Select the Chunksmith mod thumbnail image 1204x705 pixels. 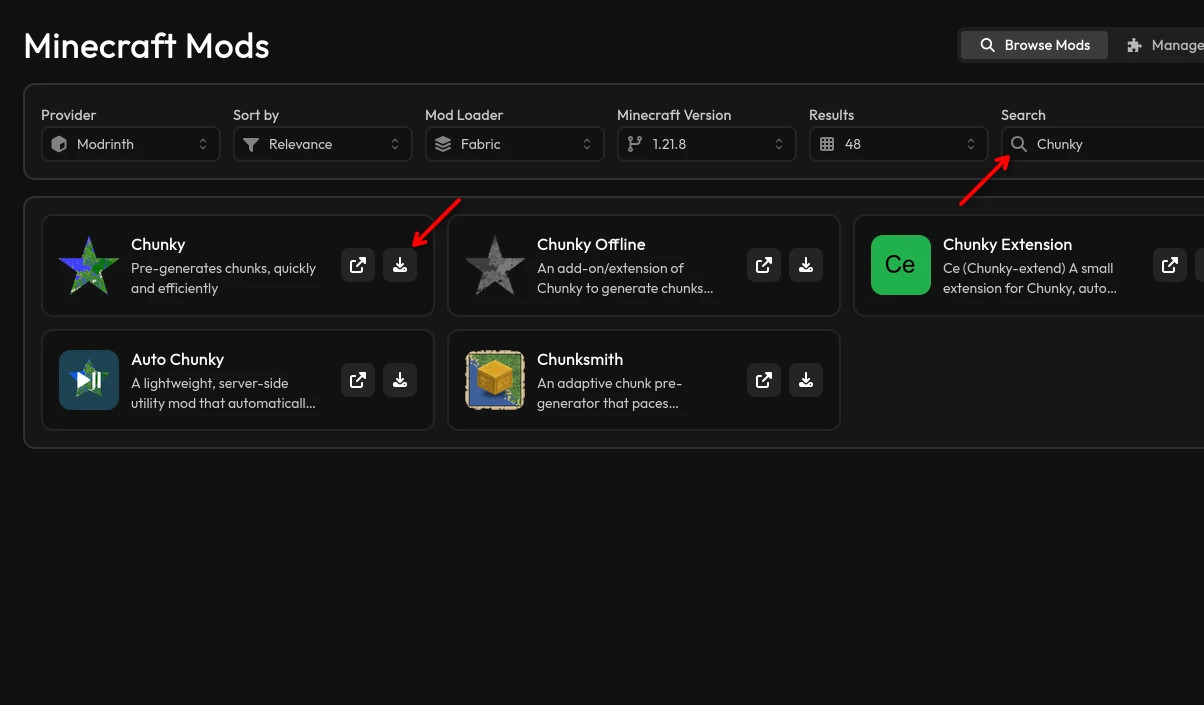[495, 380]
